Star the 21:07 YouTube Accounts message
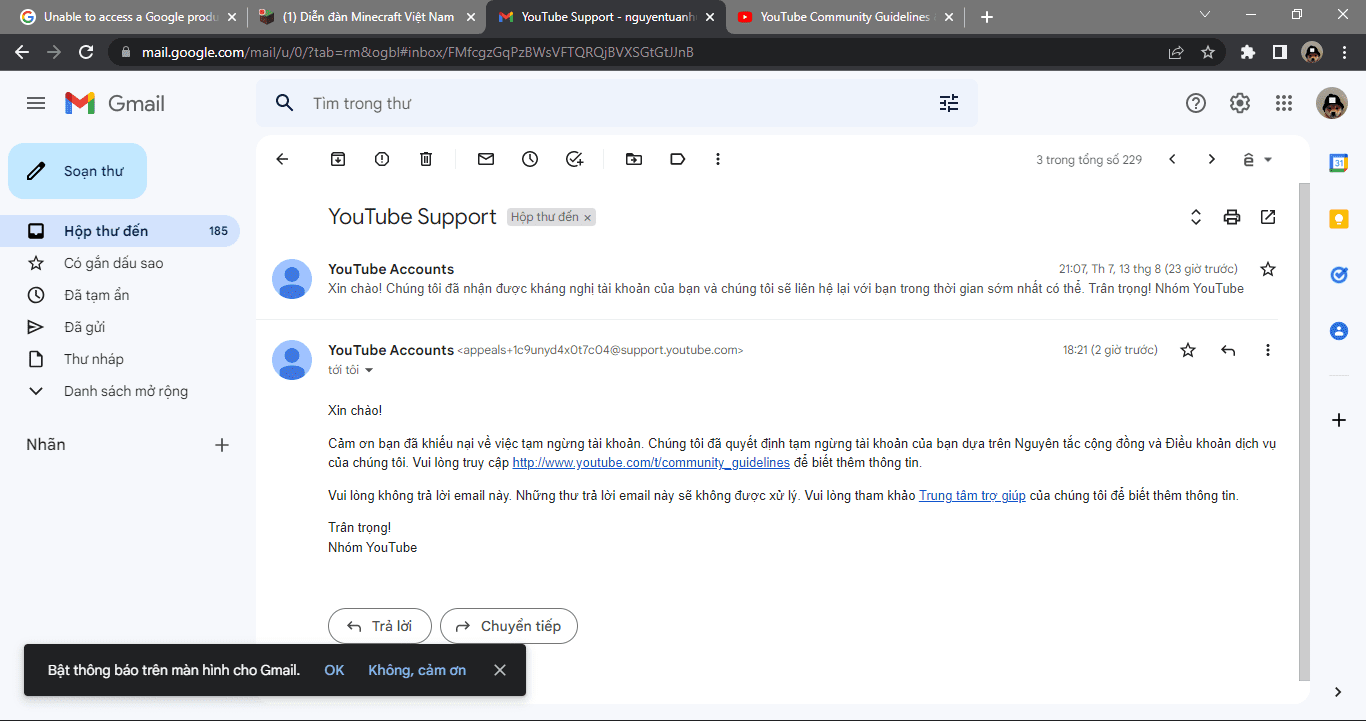Screen dimensions: 1366x721 pos(1268,269)
